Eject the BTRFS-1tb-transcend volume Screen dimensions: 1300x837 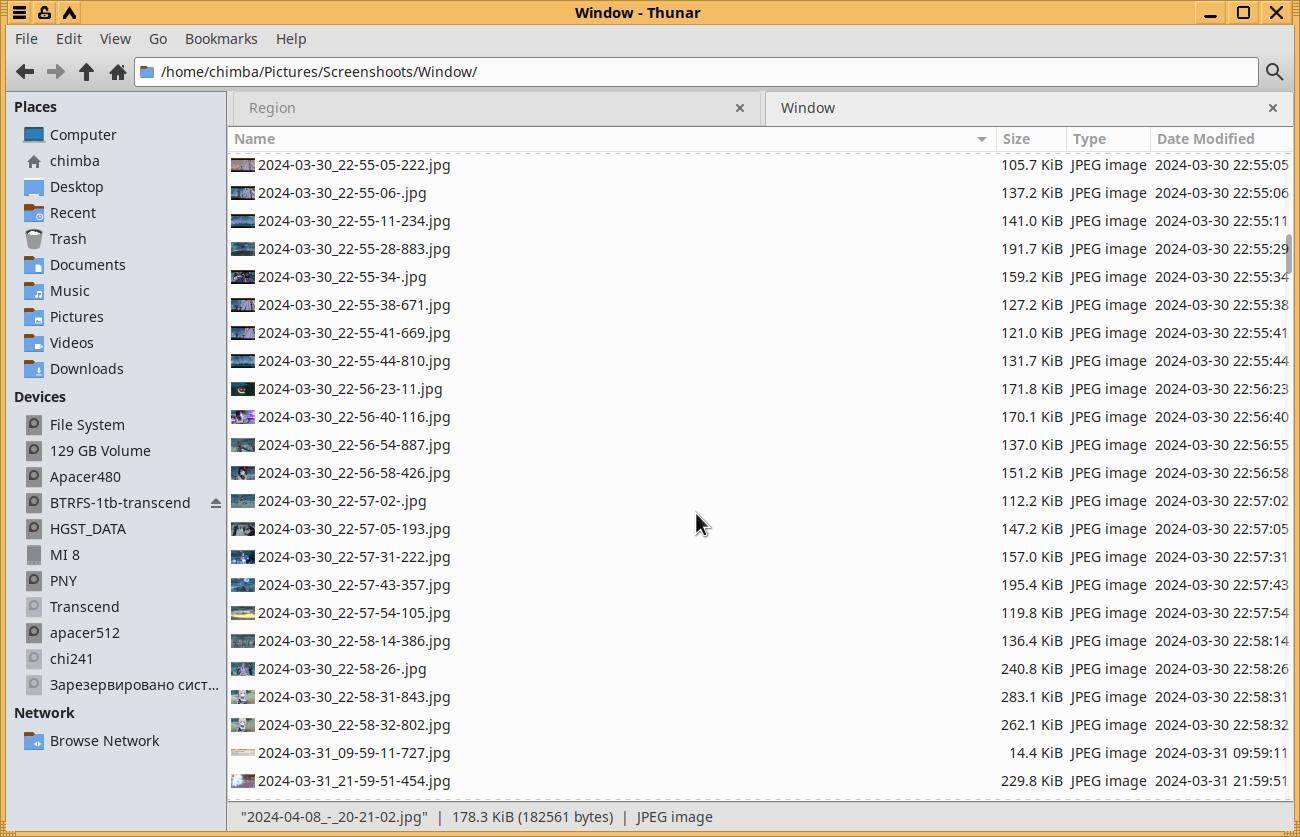215,503
